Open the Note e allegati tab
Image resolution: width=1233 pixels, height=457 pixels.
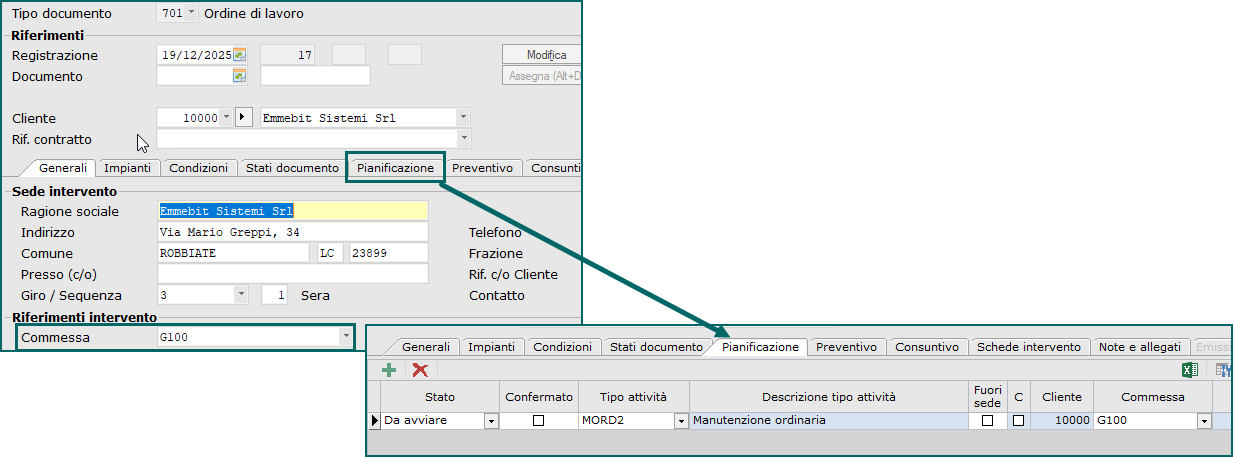coord(1139,347)
